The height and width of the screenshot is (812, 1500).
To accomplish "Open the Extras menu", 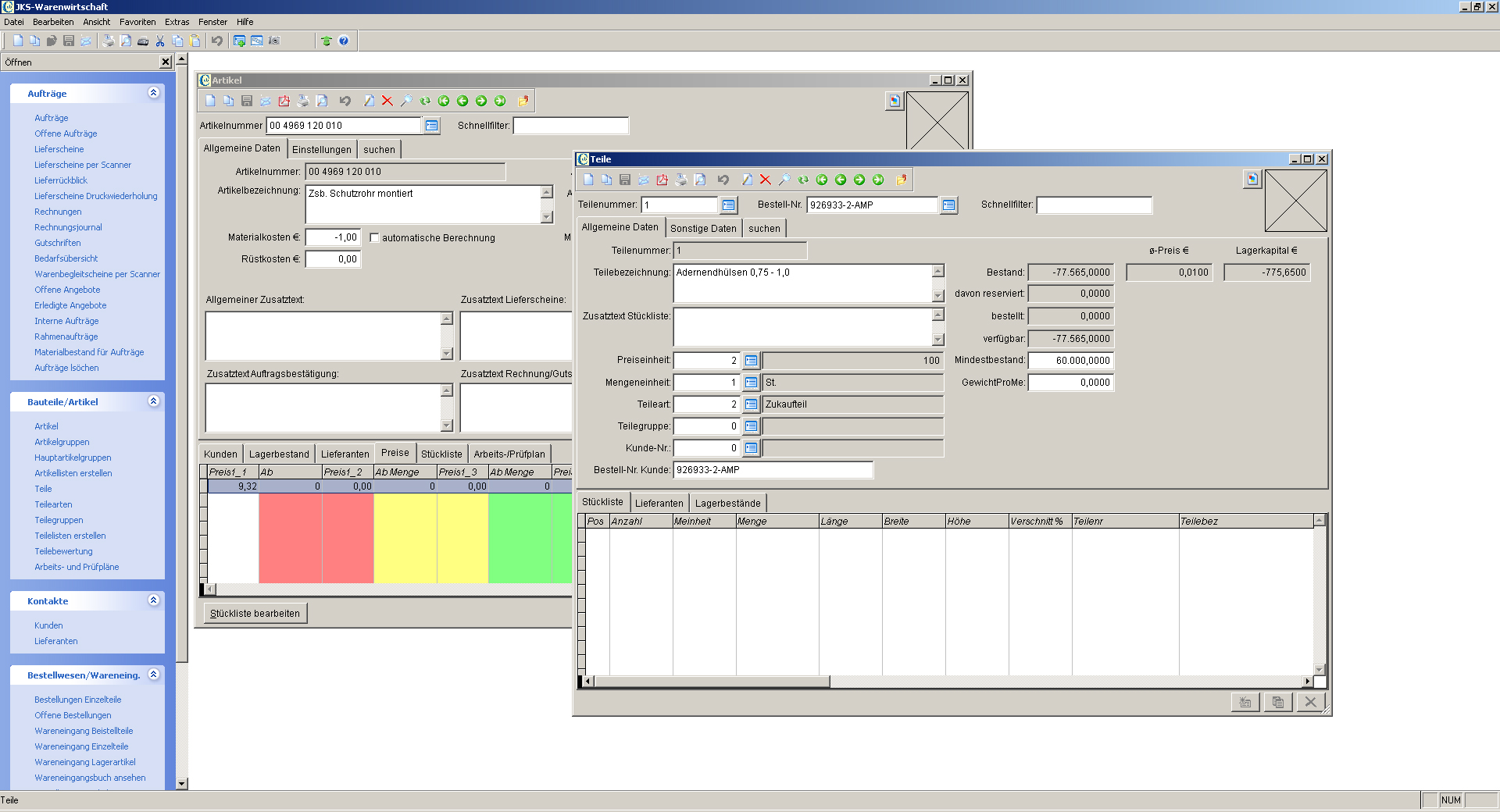I will 177,22.
